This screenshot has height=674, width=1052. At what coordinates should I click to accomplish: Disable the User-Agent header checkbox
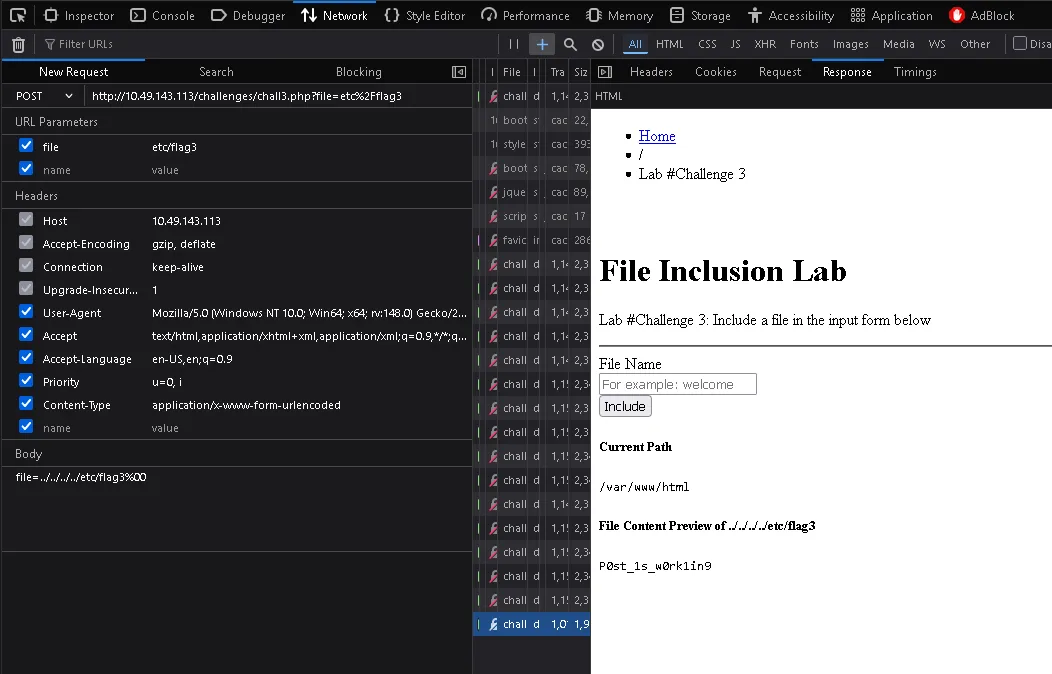26,312
